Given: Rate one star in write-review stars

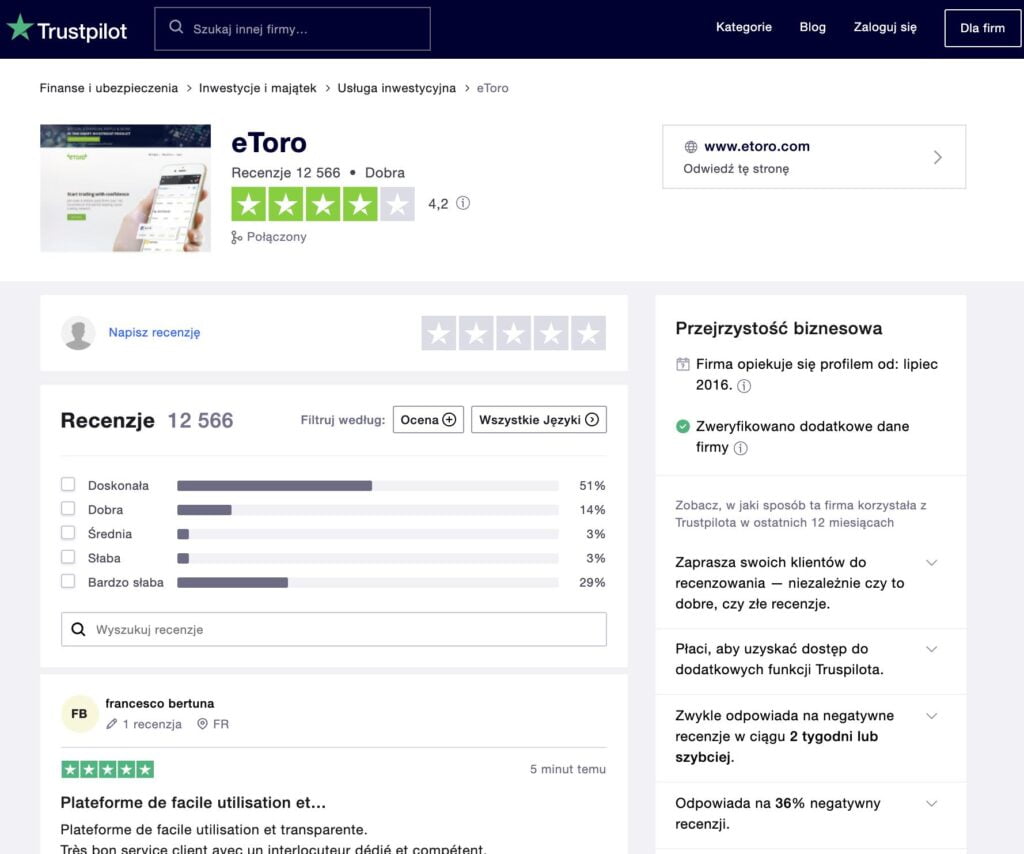Looking at the screenshot, I should [439, 333].
